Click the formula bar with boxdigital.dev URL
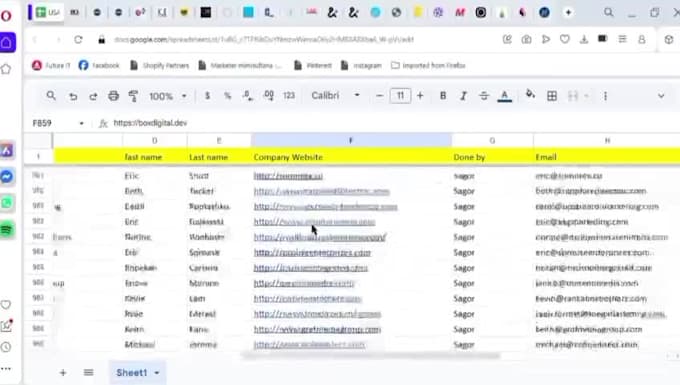The height and width of the screenshot is (385, 680). (150, 123)
